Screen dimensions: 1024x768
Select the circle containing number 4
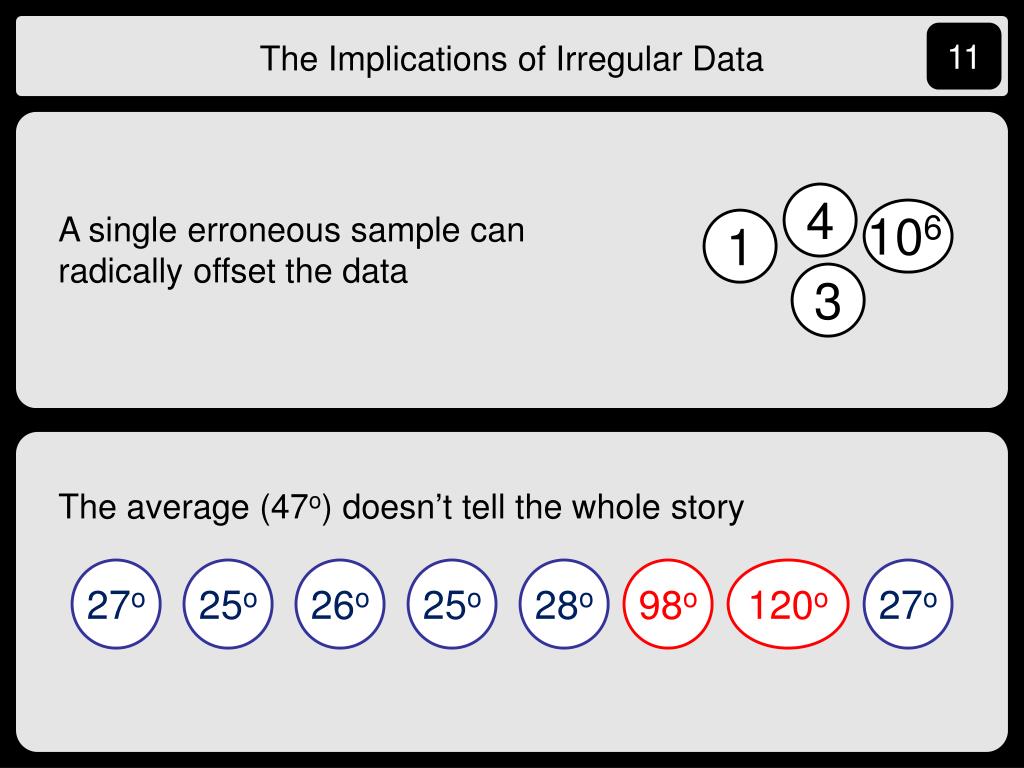coord(820,220)
